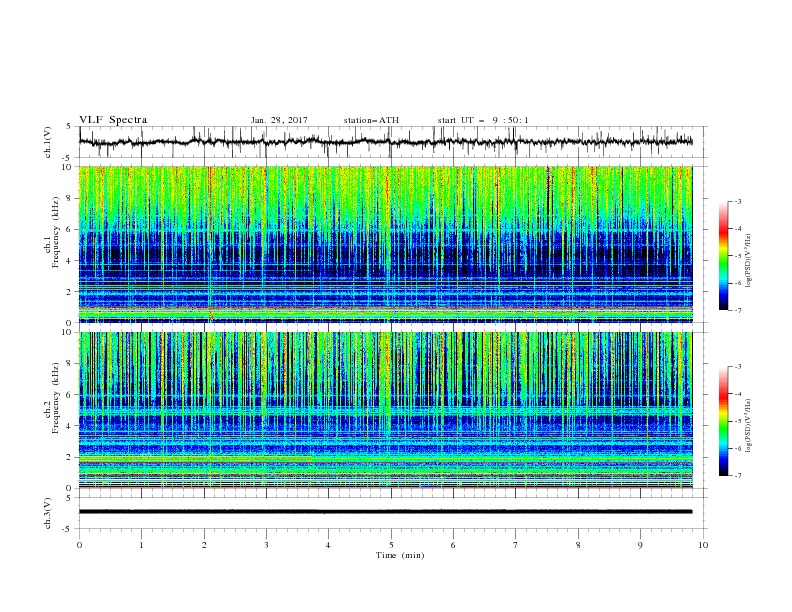Select the "start UT = 9 :50: 1" text

[x=483, y=120]
